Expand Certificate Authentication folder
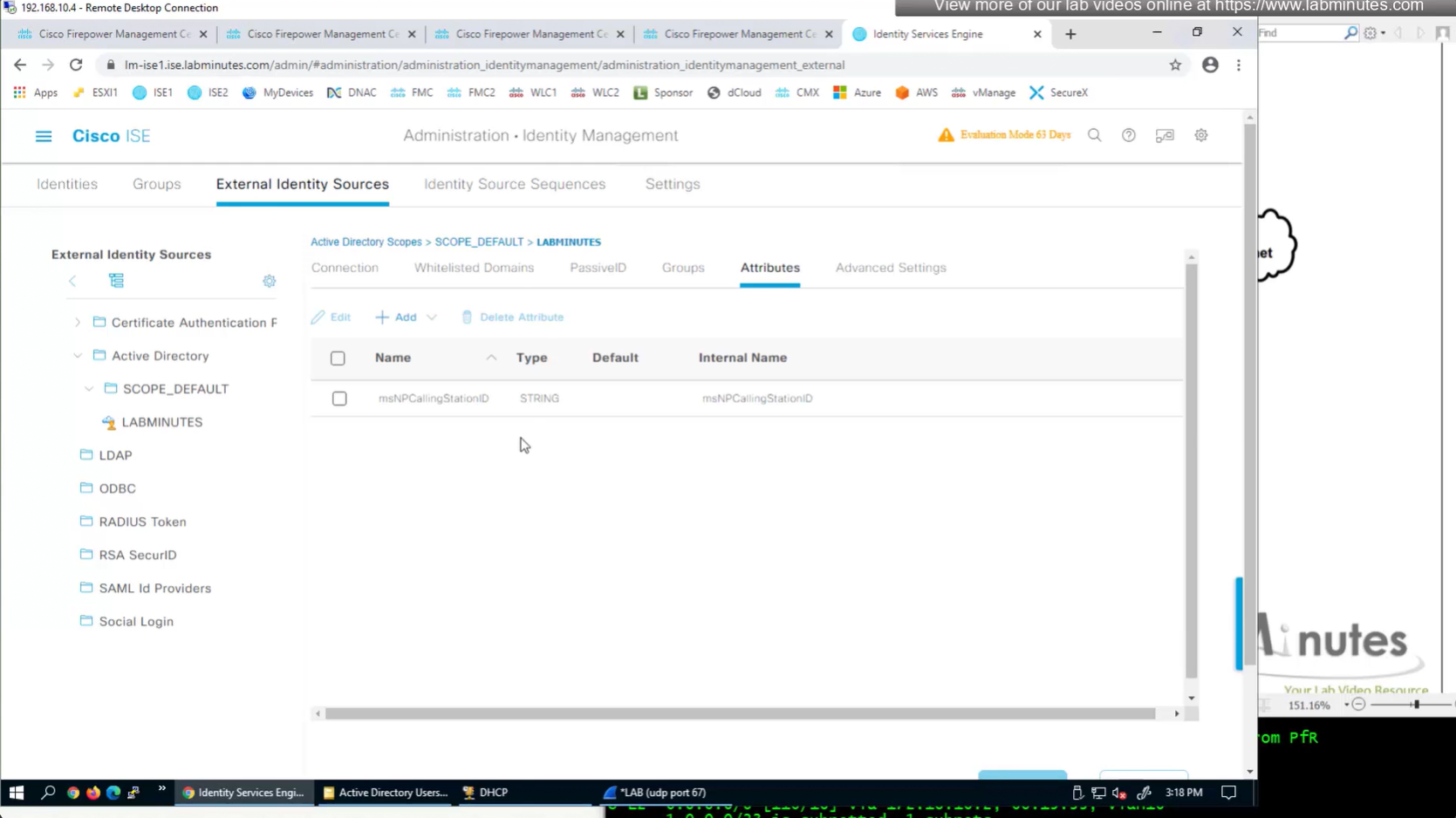 pos(78,323)
